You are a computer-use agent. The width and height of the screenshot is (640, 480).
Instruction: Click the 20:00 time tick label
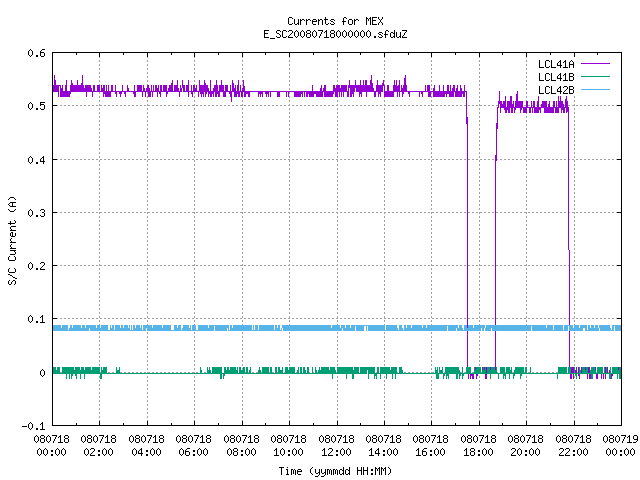point(526,452)
